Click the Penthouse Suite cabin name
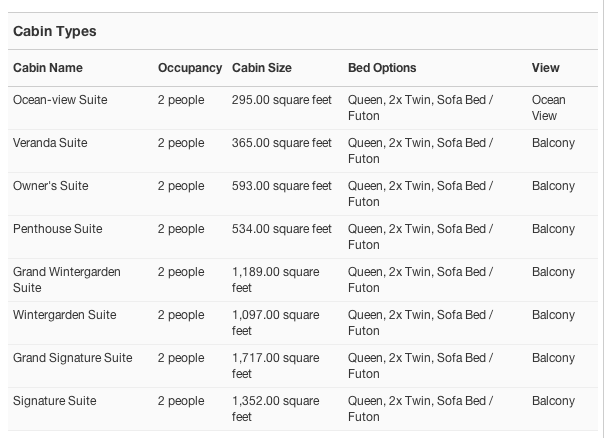The height and width of the screenshot is (438, 604). 58,229
